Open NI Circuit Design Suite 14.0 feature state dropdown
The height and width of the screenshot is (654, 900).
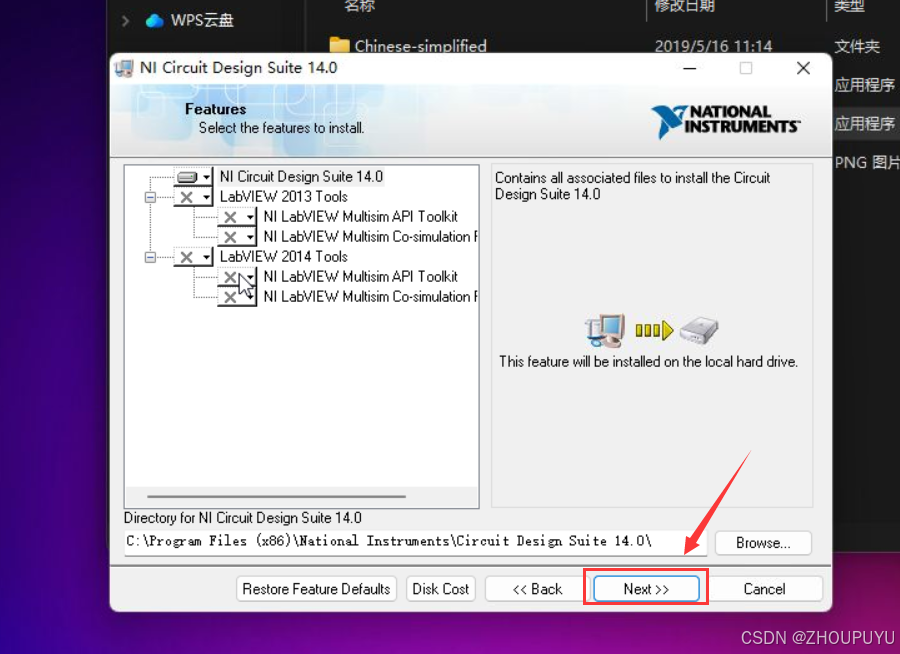click(193, 177)
